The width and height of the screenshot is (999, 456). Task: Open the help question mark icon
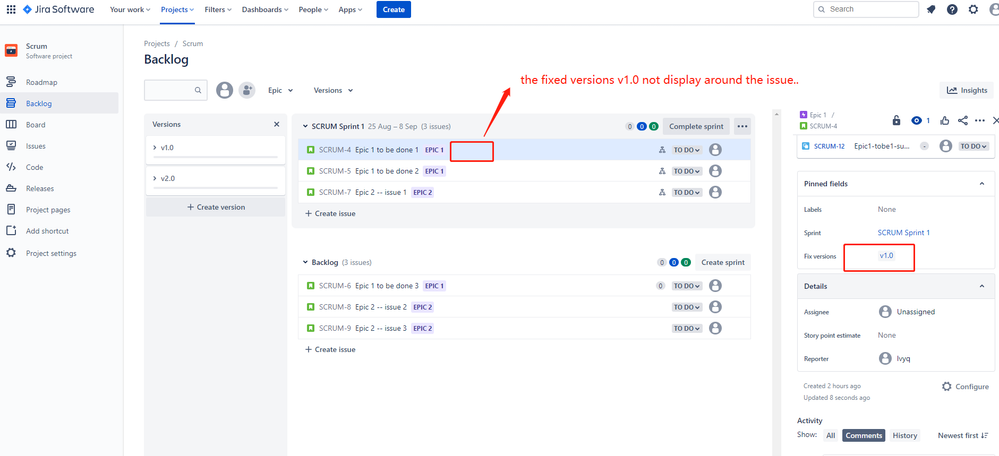coord(952,10)
